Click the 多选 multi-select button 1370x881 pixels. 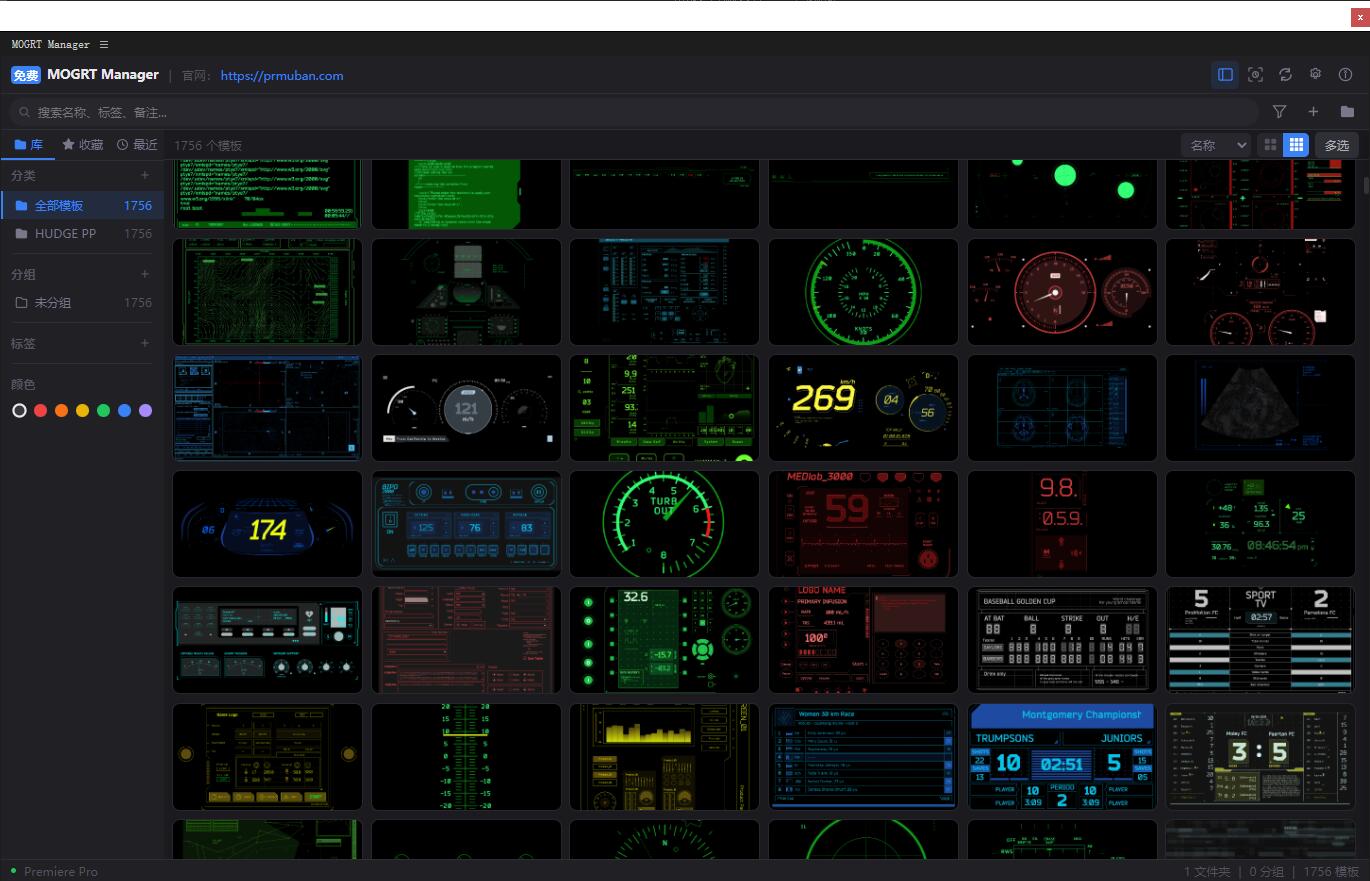point(1337,145)
